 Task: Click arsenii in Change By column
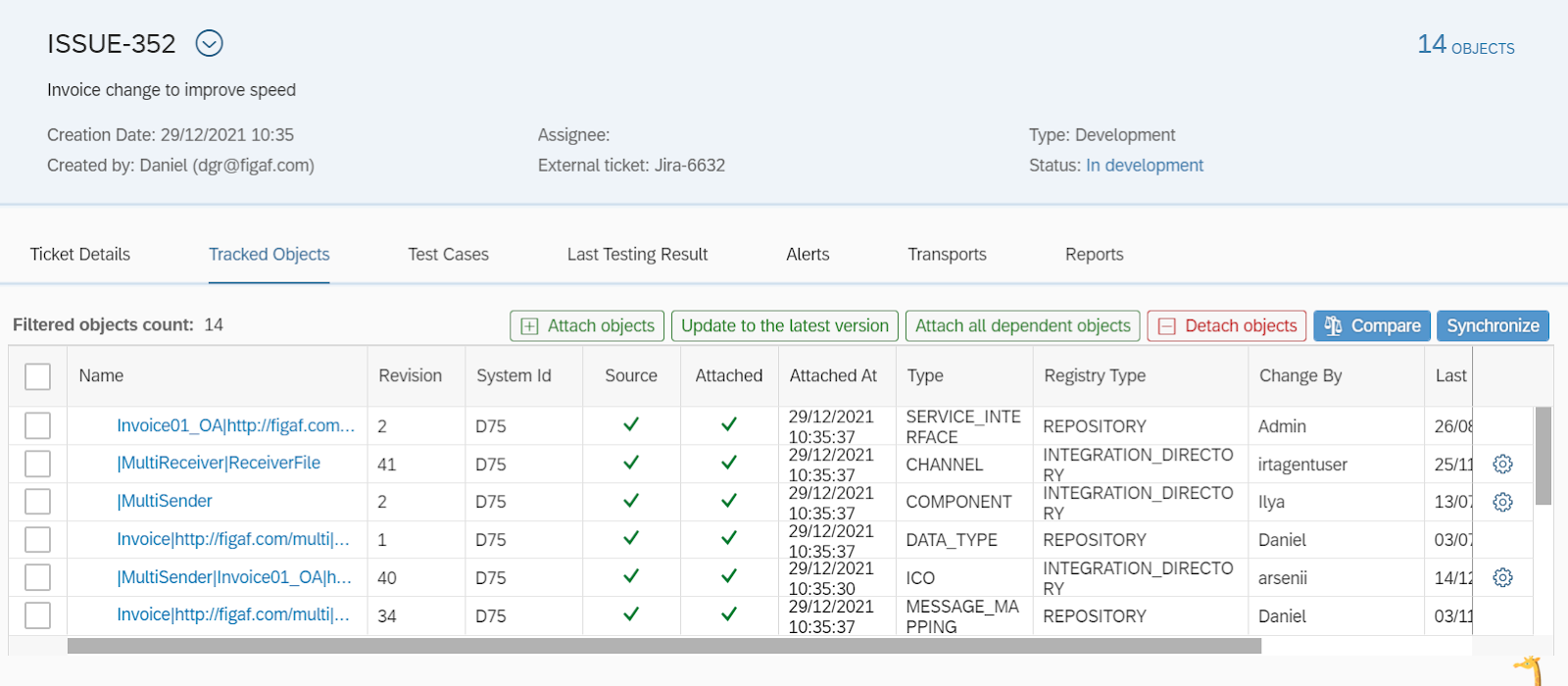pyautogui.click(x=1283, y=578)
